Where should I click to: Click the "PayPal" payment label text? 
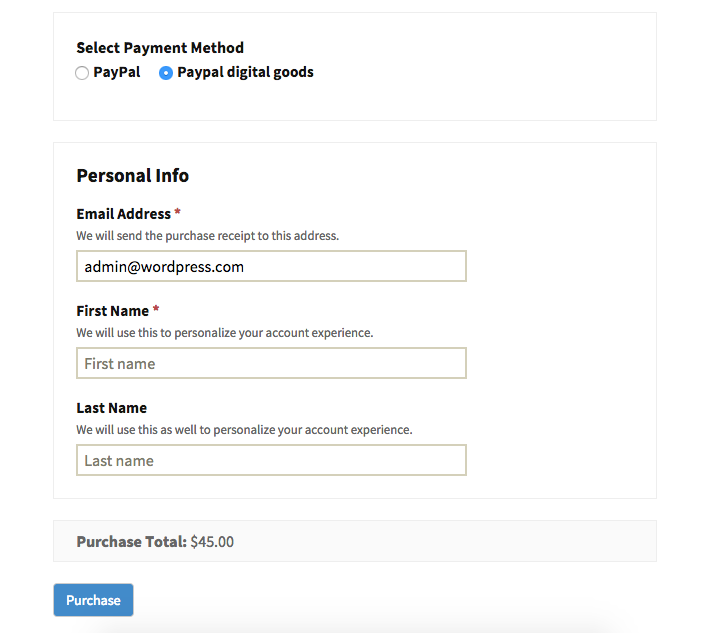[x=117, y=72]
